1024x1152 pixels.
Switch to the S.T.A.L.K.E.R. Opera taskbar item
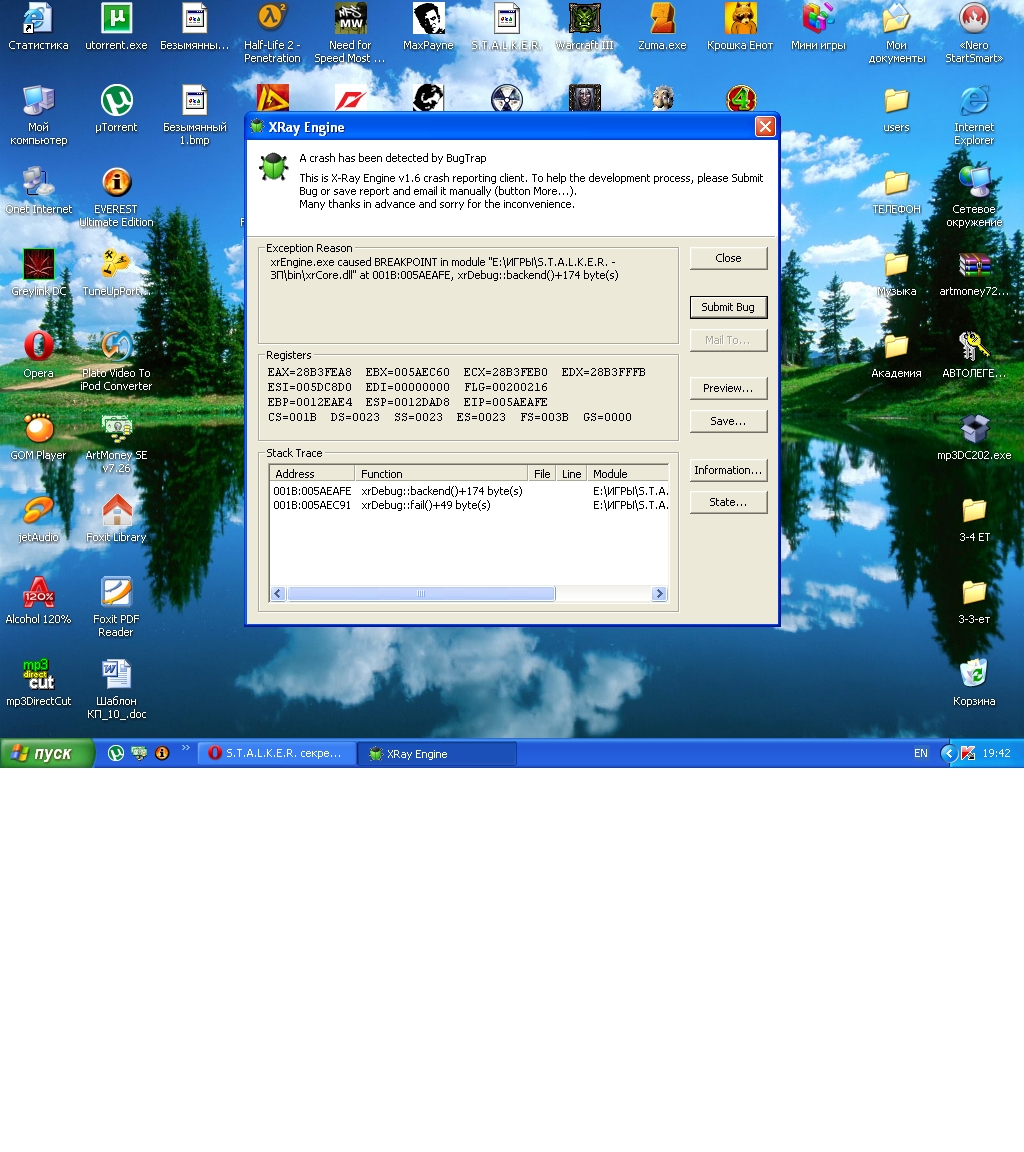(276, 754)
